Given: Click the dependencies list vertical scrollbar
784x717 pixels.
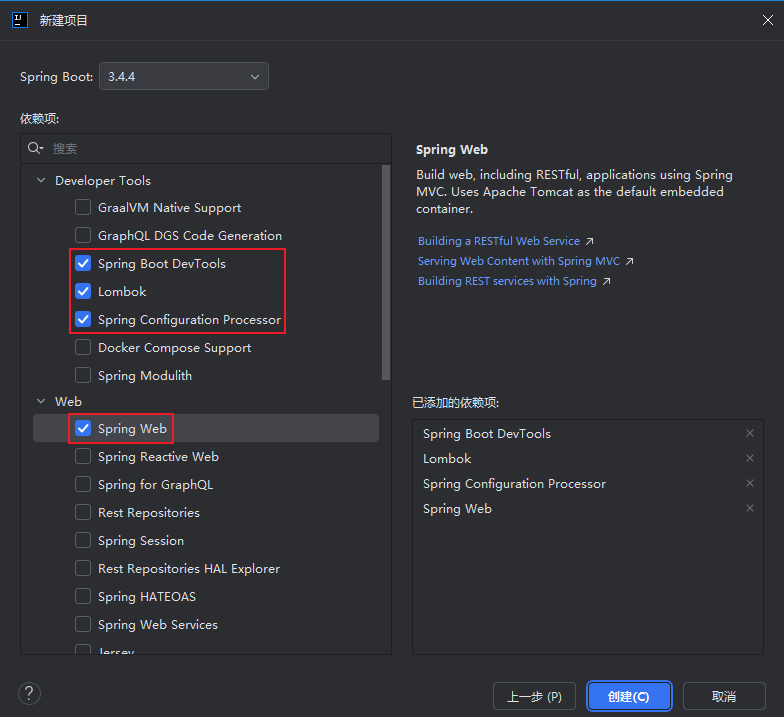Looking at the screenshot, I should coord(386,272).
